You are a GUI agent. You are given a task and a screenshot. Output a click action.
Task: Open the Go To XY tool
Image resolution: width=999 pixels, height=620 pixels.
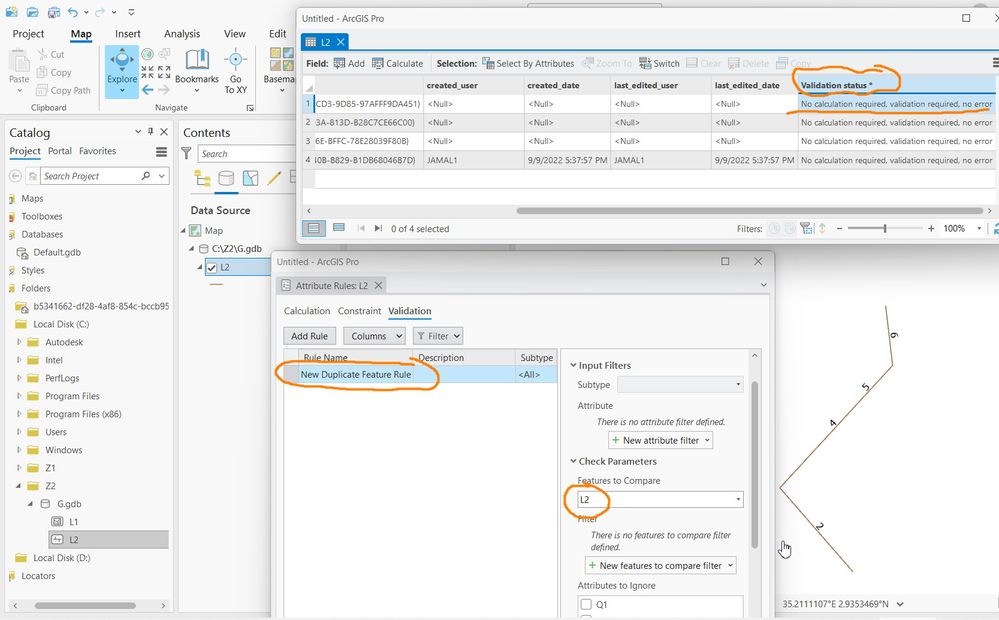(235, 71)
